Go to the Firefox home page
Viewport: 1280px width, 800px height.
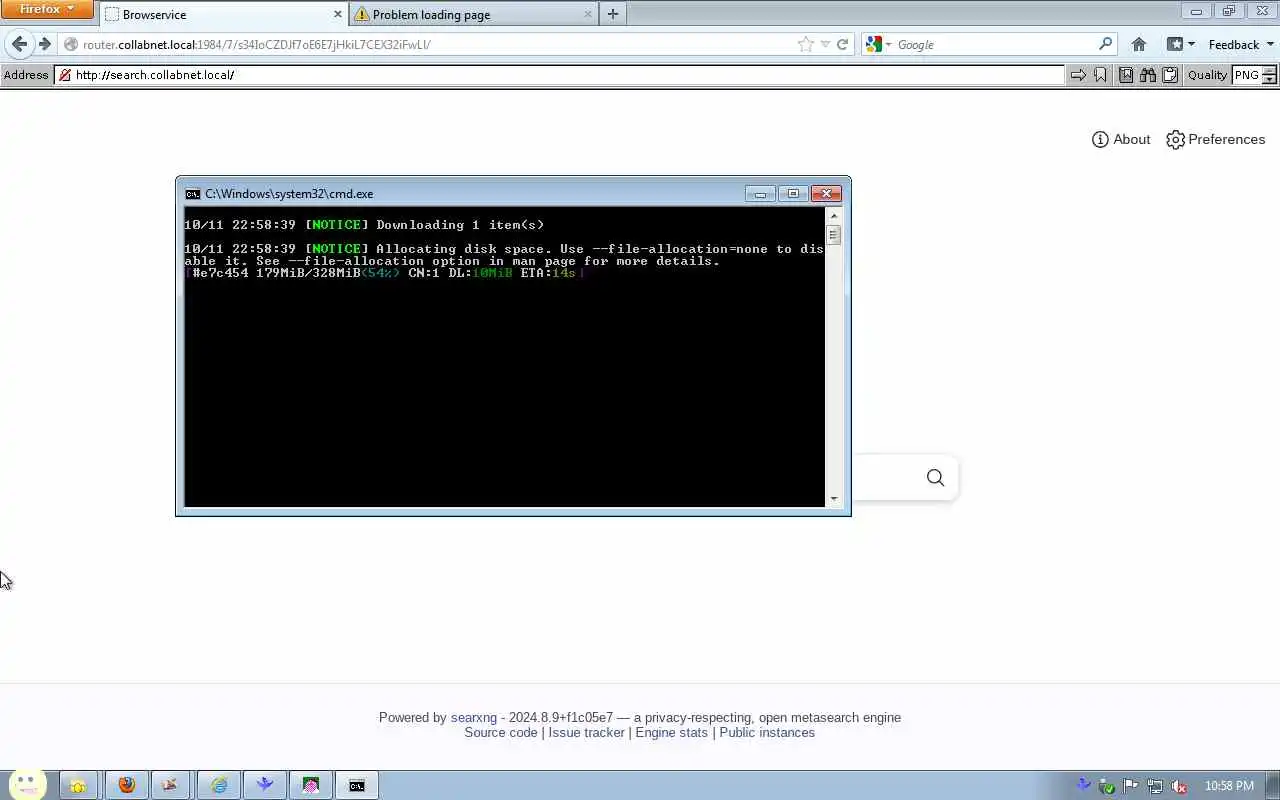click(1138, 44)
